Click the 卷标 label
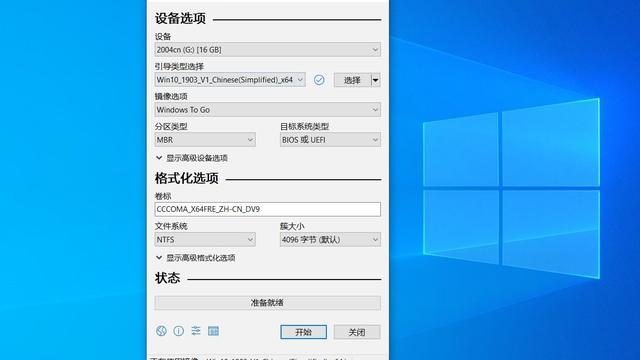Image resolution: width=640 pixels, height=360 pixels. pyautogui.click(x=163, y=196)
